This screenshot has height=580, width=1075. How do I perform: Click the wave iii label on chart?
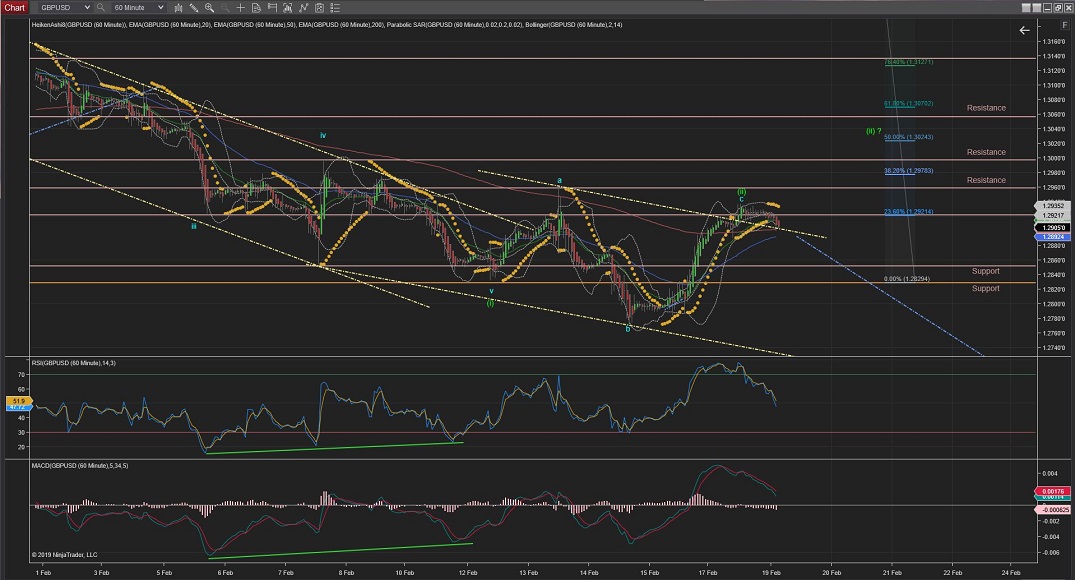194,226
